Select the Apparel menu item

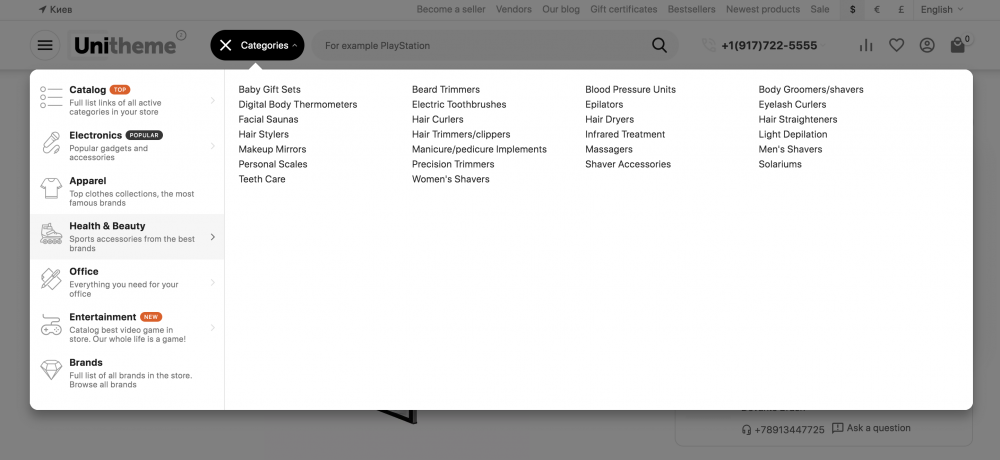(x=88, y=181)
